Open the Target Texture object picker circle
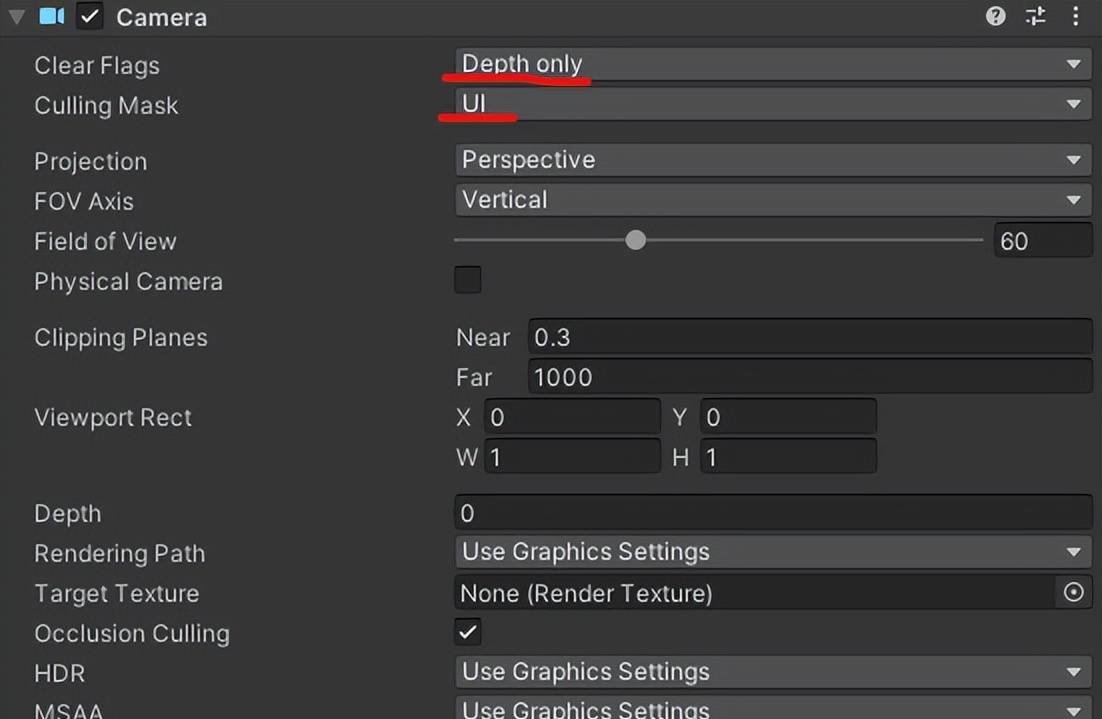 (x=1073, y=593)
